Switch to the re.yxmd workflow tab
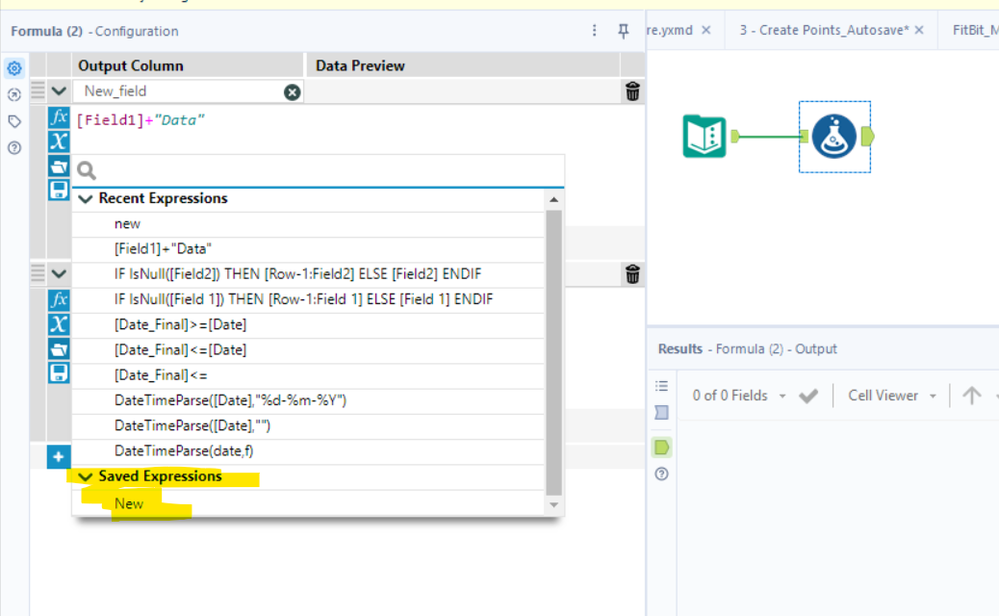The width and height of the screenshot is (999, 616). tap(670, 30)
